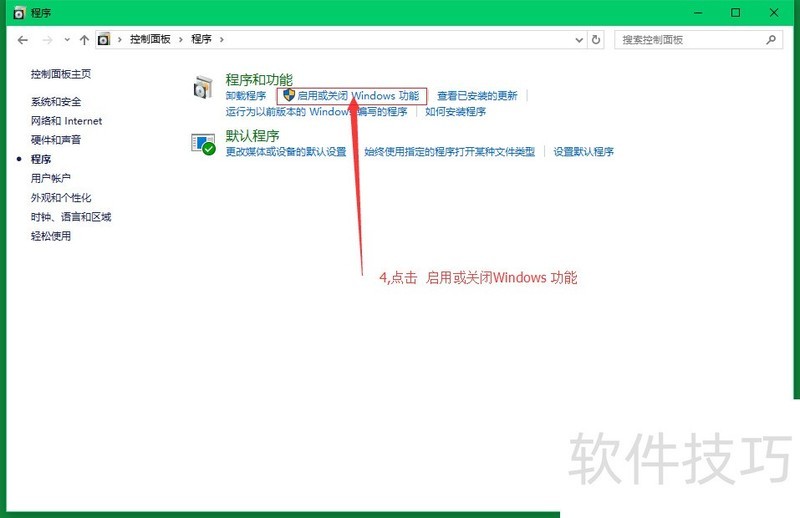Refresh the control panel view

pyautogui.click(x=596, y=39)
